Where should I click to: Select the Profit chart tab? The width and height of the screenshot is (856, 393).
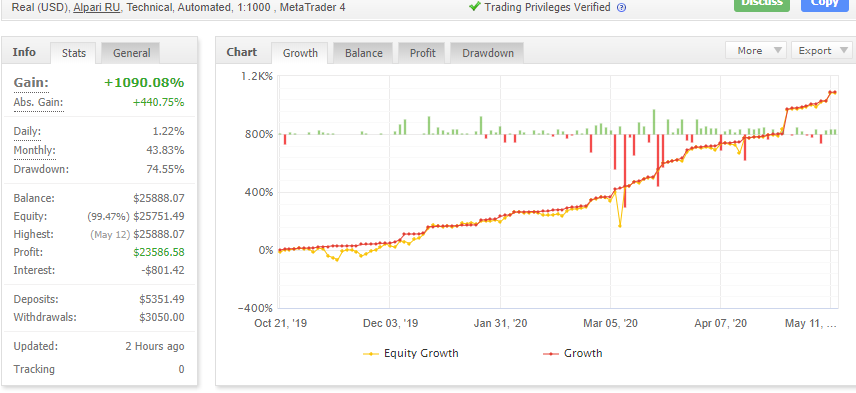point(423,53)
